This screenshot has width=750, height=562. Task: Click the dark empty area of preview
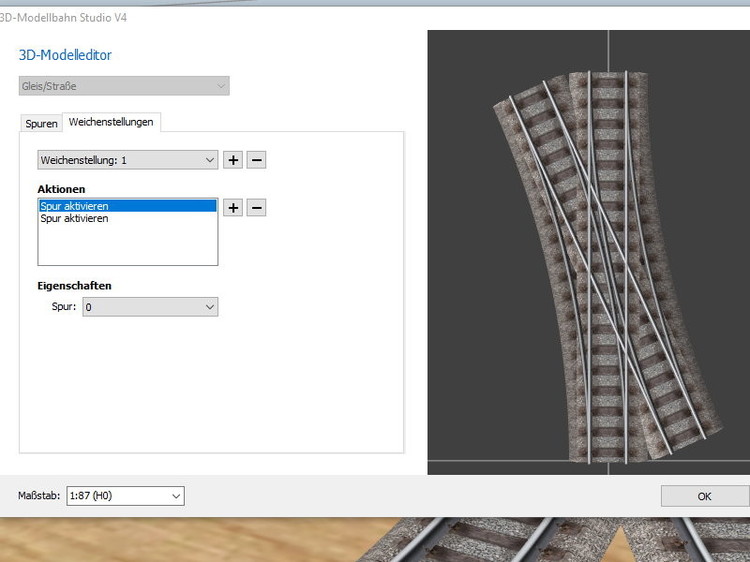pyautogui.click(x=470, y=400)
